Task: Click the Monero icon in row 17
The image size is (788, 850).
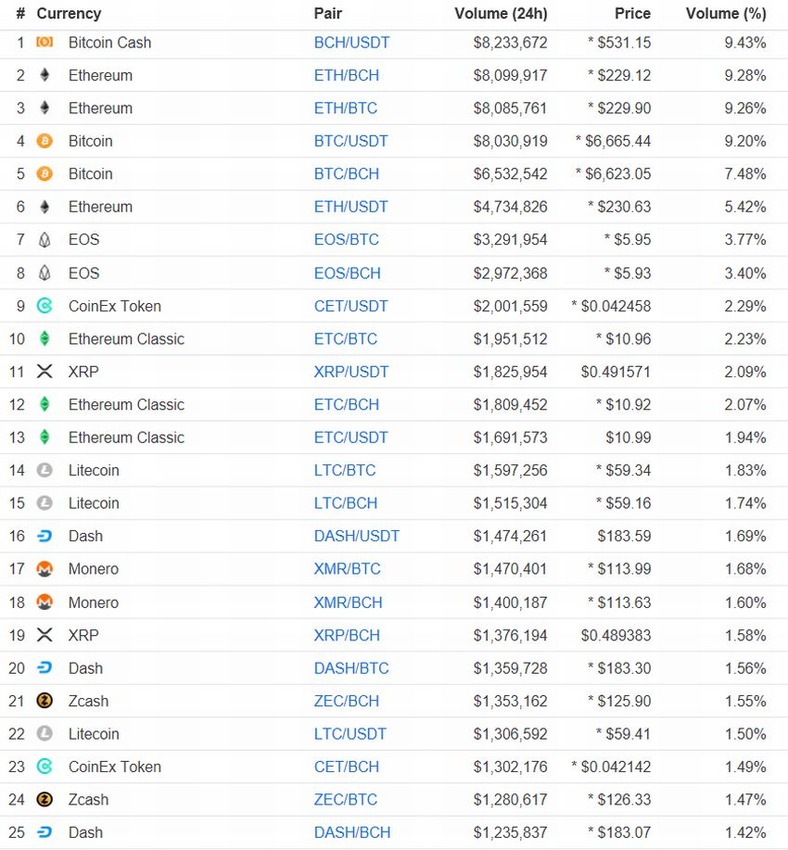Action: [44, 569]
